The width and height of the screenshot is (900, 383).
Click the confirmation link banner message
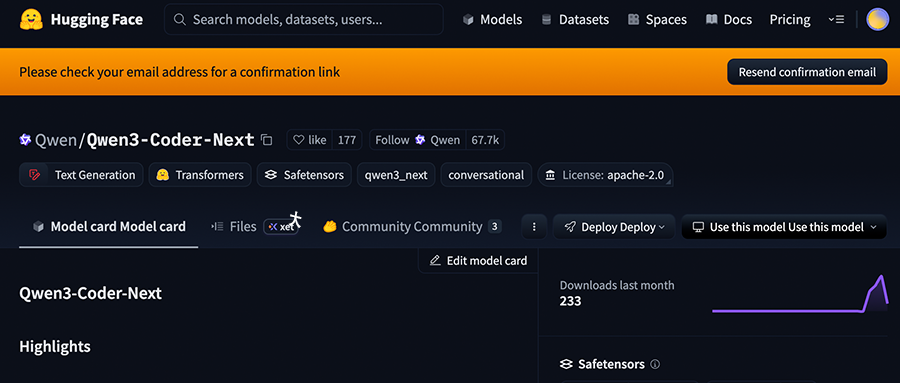180,72
